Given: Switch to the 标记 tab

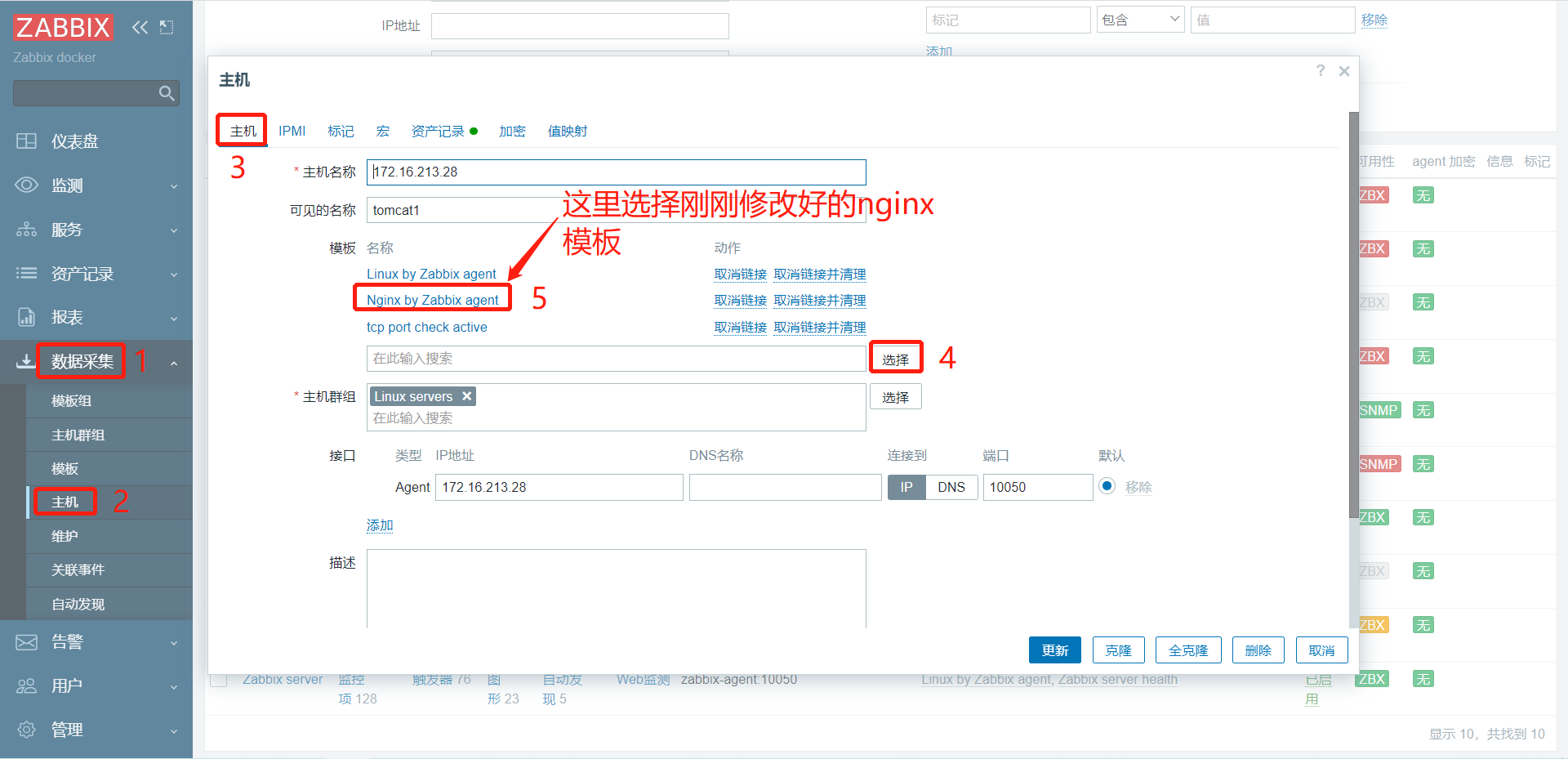Looking at the screenshot, I should tap(341, 131).
